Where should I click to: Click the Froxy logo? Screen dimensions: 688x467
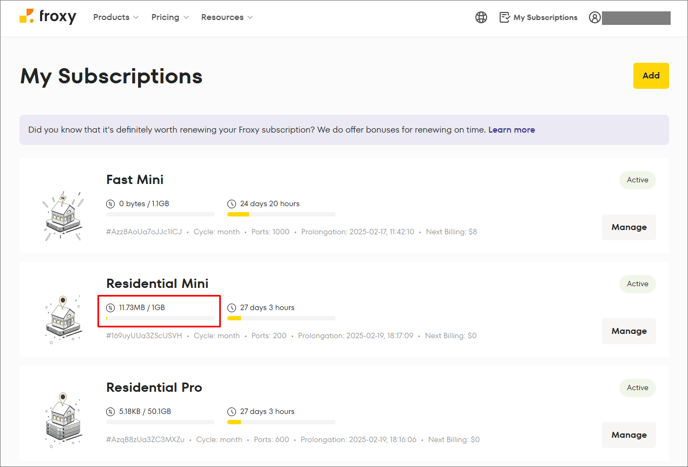coord(47,17)
